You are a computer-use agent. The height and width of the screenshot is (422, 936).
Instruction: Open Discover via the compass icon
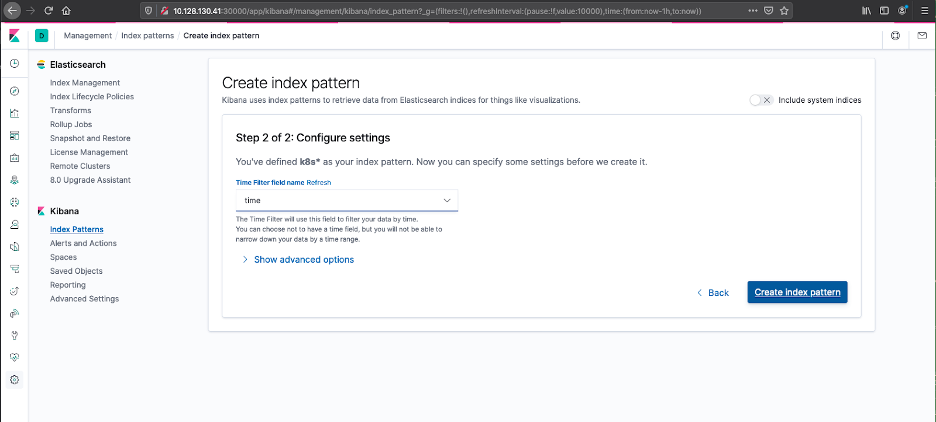pos(15,91)
